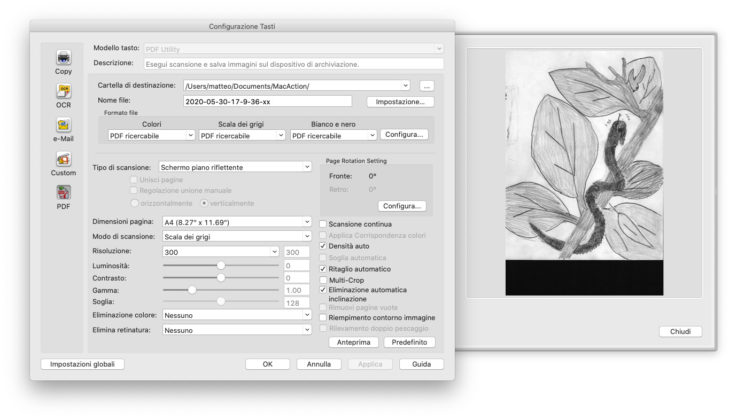Select the PDF button profile icon
The image size is (729, 420).
[64, 193]
